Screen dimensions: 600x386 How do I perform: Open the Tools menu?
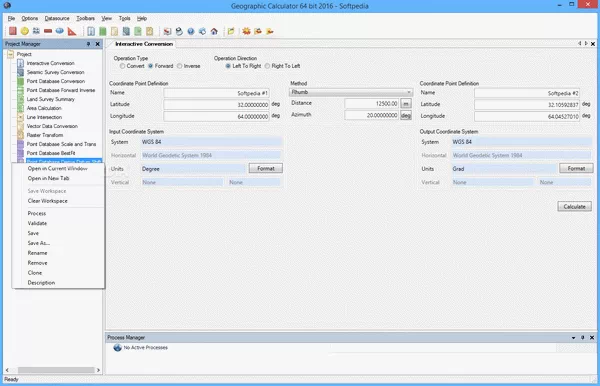(124, 18)
